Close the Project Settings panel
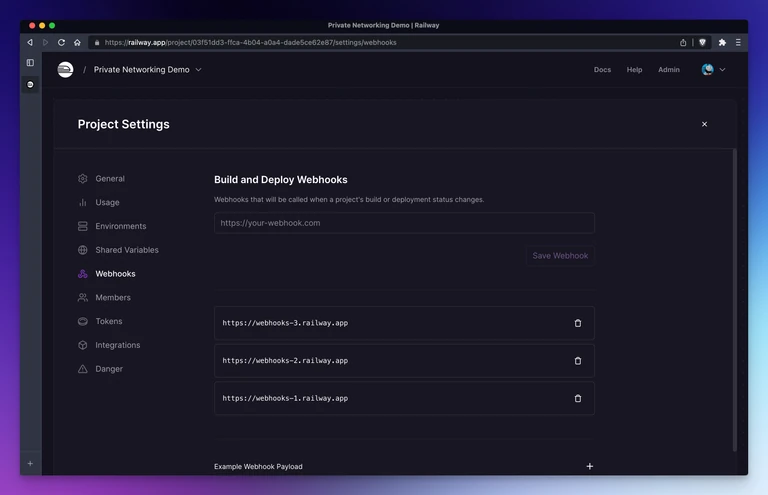 (704, 124)
